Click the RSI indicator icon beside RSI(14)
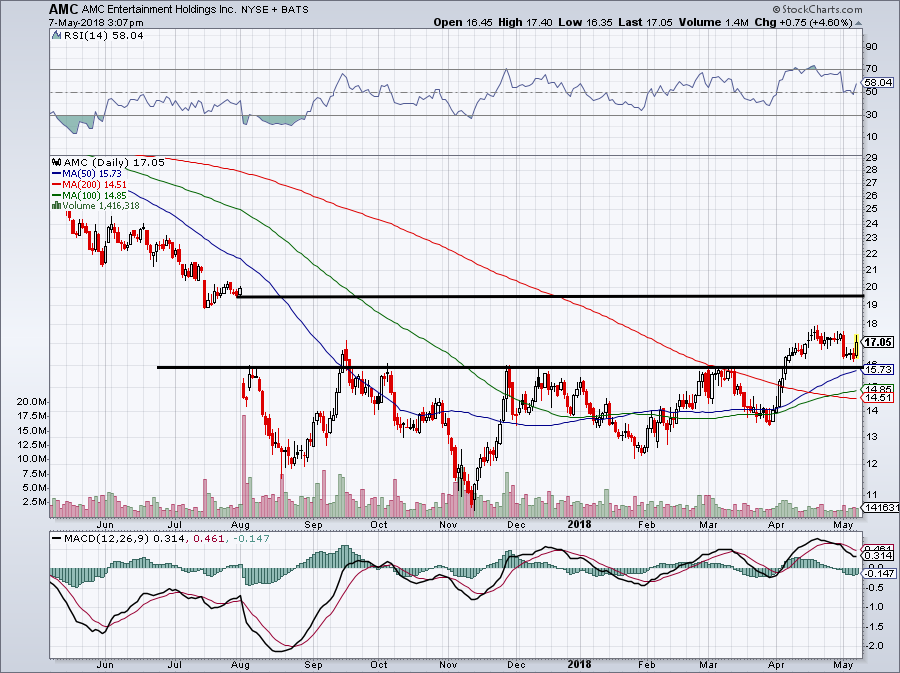Screen dimensions: 900x673 coord(56,35)
